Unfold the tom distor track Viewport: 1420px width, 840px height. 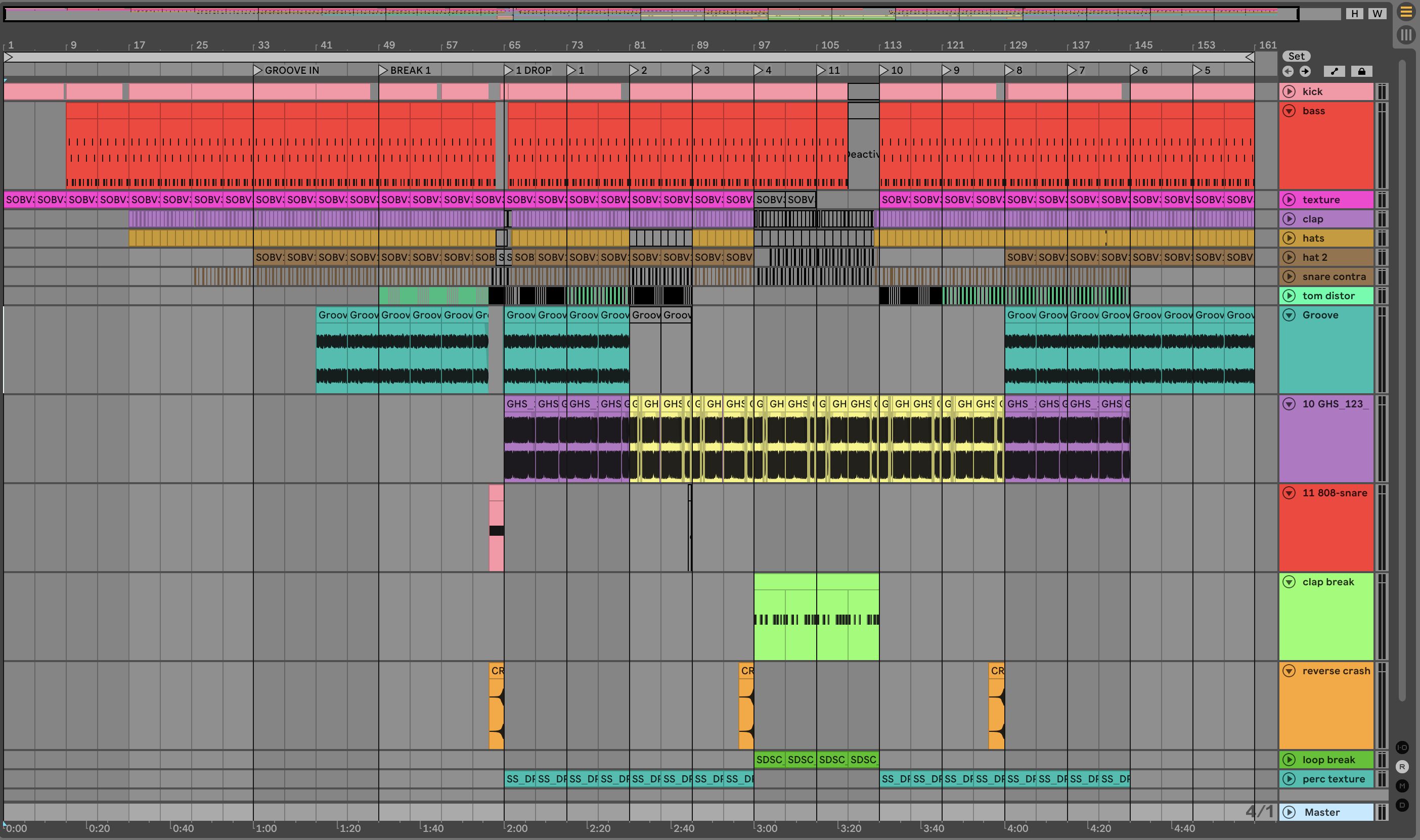coord(1289,296)
